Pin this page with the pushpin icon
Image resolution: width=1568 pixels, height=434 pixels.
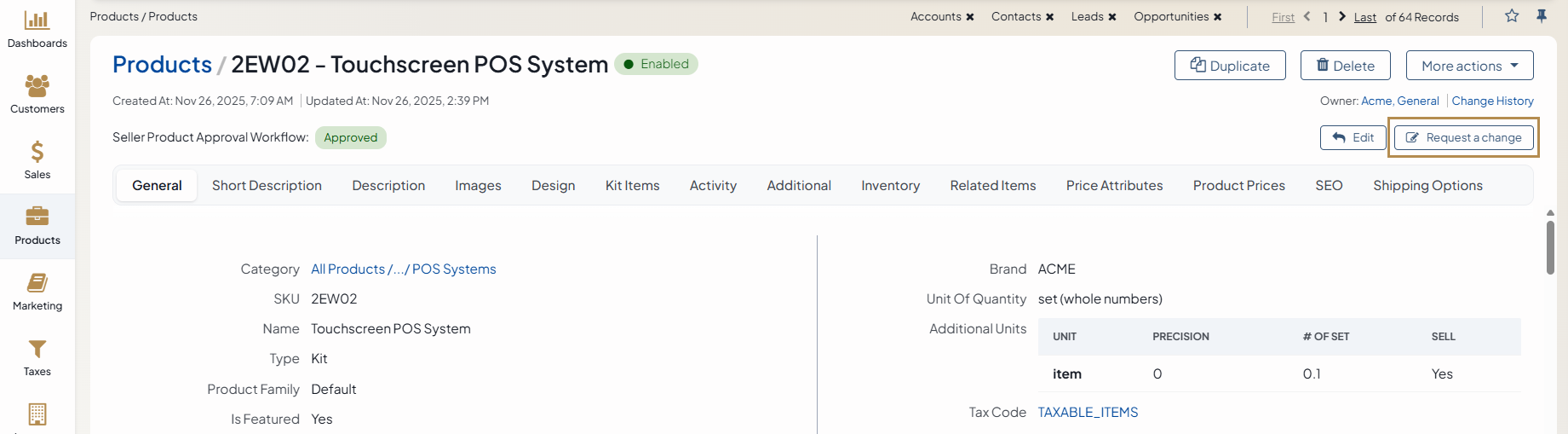[1542, 16]
